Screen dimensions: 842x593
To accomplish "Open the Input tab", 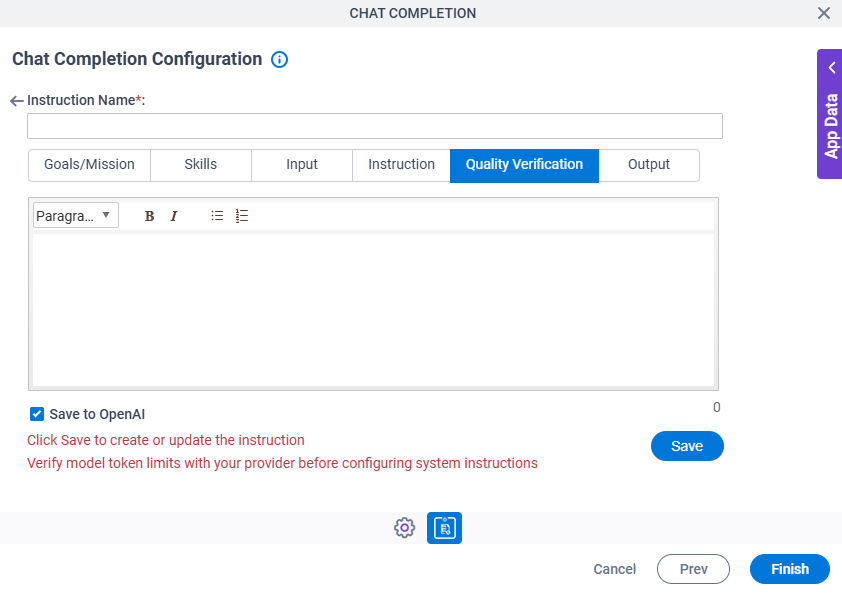I will point(302,164).
